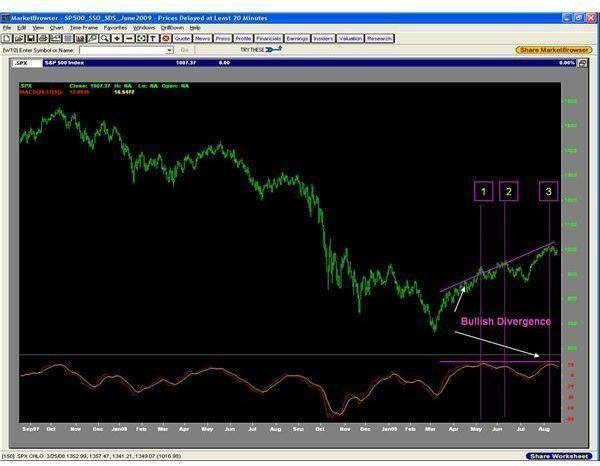
Task: Open the symbol entry dropdown arrow
Action: [169, 50]
